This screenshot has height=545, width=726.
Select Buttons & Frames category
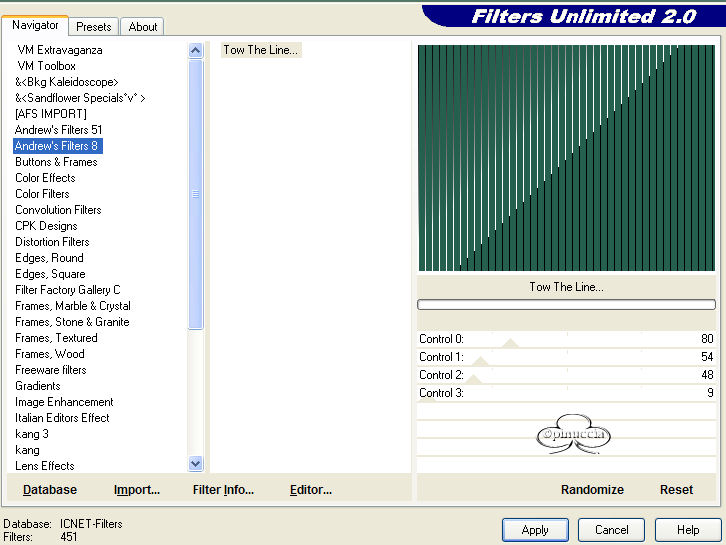click(56, 162)
